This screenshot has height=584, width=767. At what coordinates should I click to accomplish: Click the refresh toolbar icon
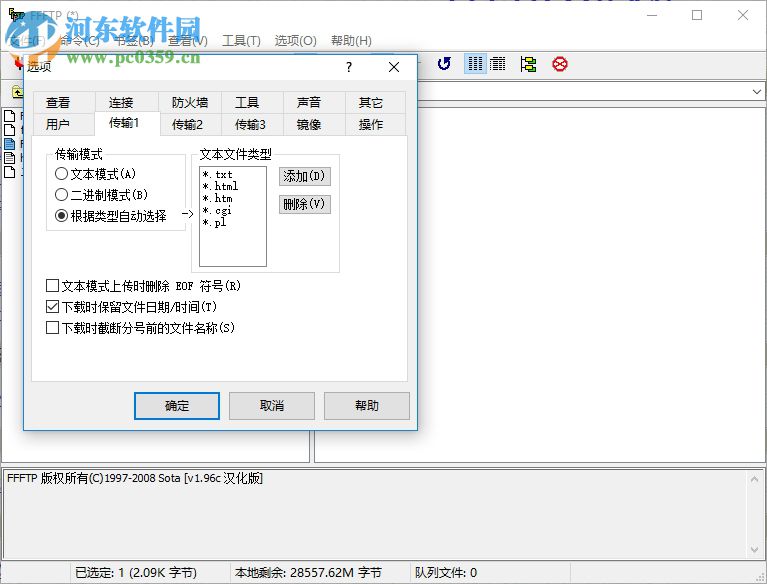click(444, 64)
